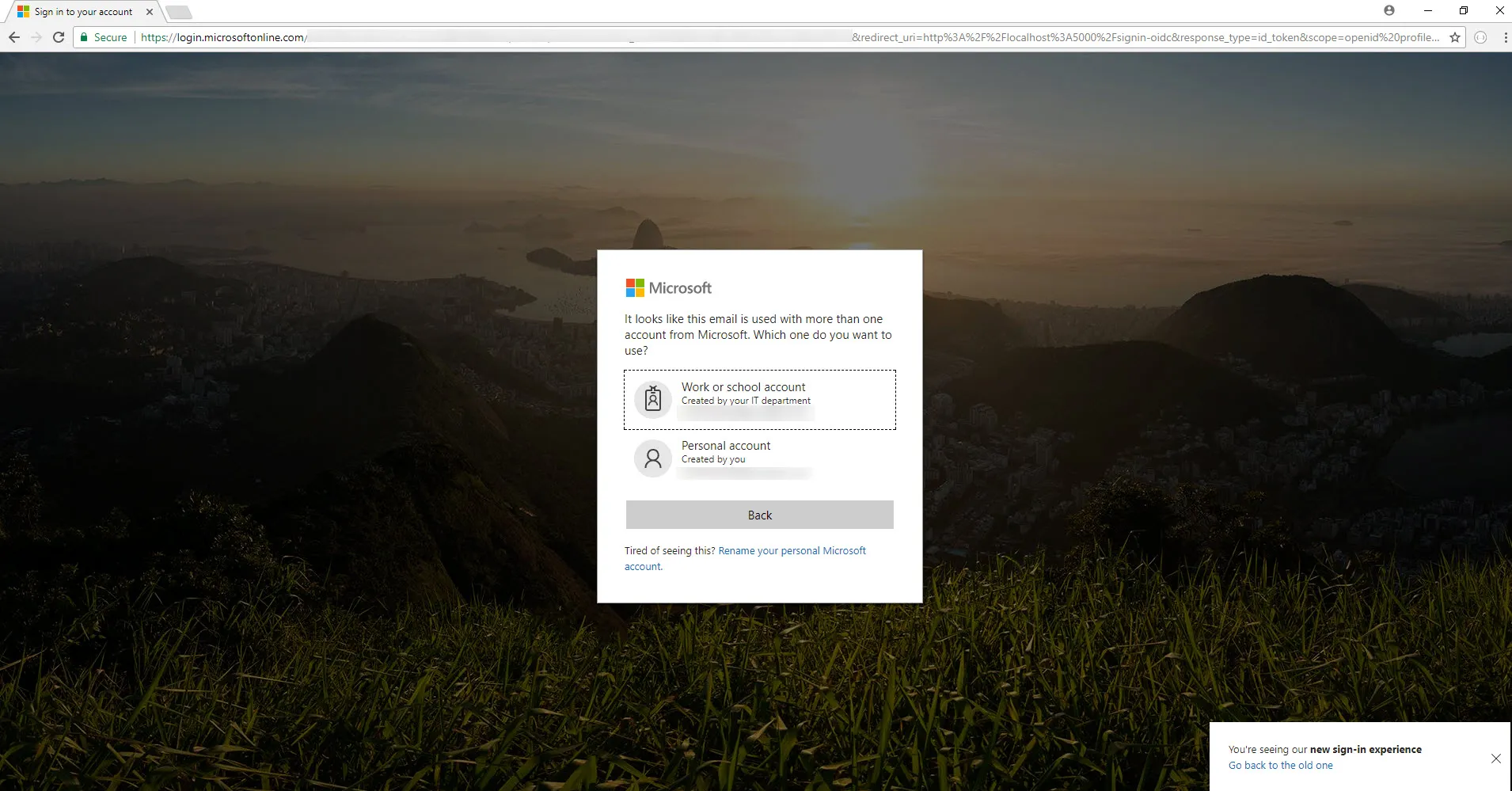Click the extension icon beside bookmark star
Viewport: 1512px width, 791px height.
[1480, 37]
